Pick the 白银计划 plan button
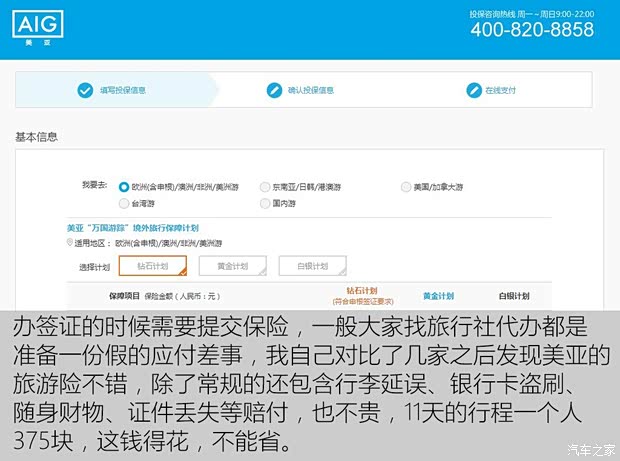 tap(312, 266)
